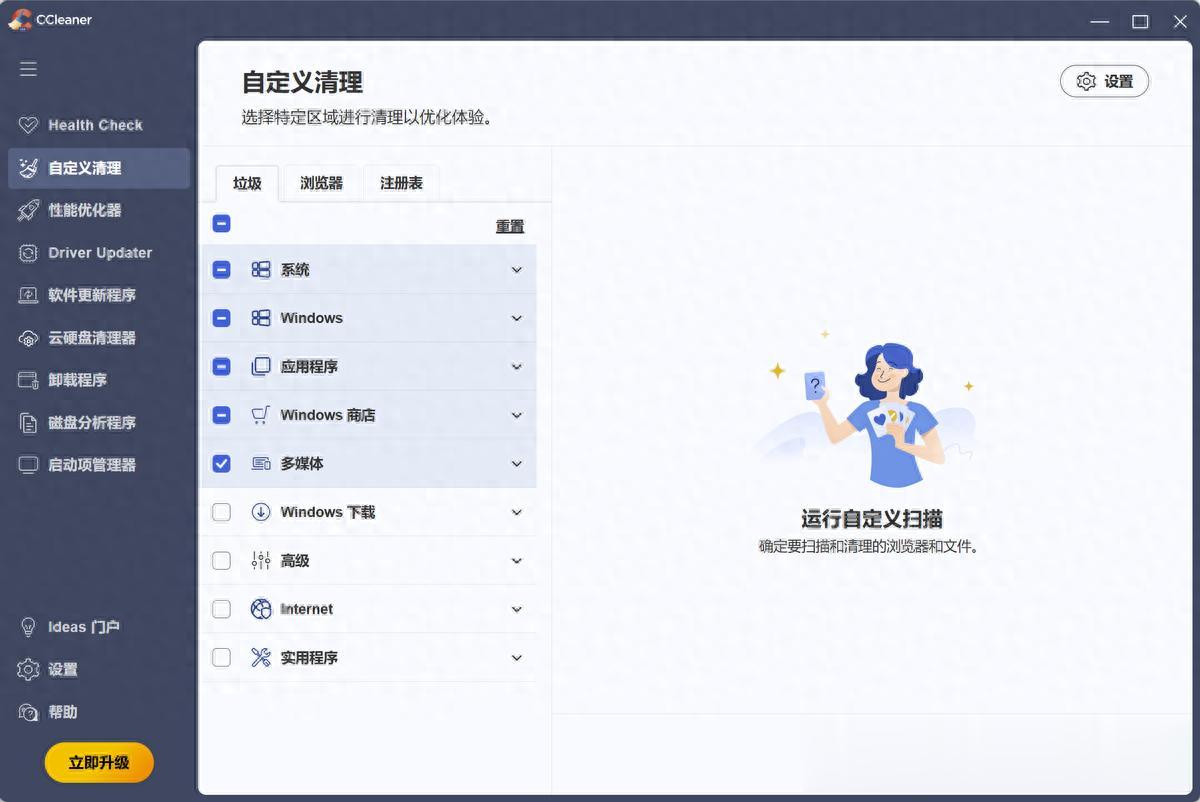Select the 多媒体 row label
Viewport: 1200px width, 802px height.
point(302,464)
